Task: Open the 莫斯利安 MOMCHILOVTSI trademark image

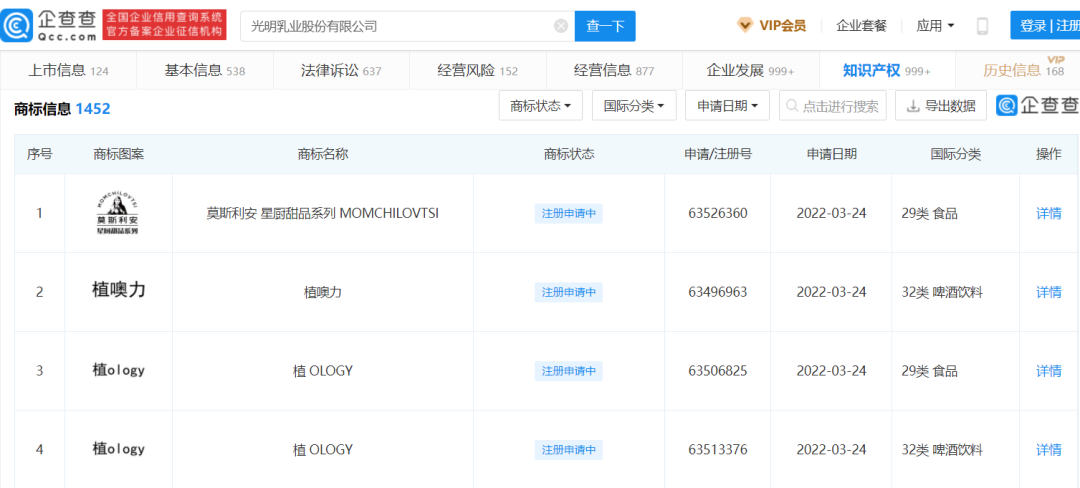Action: (118, 213)
